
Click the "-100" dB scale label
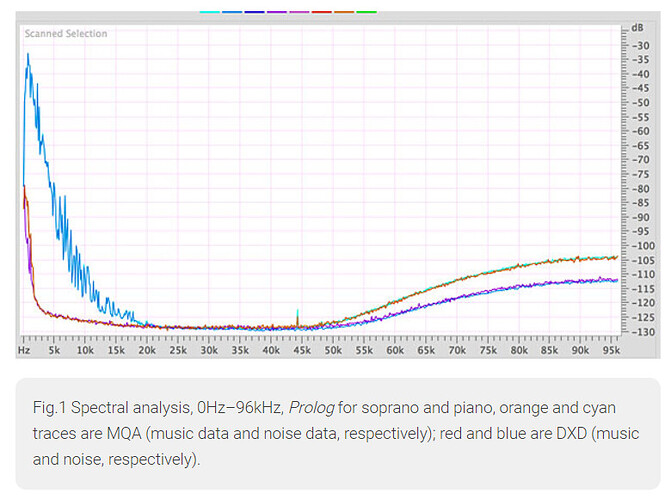[644, 246]
